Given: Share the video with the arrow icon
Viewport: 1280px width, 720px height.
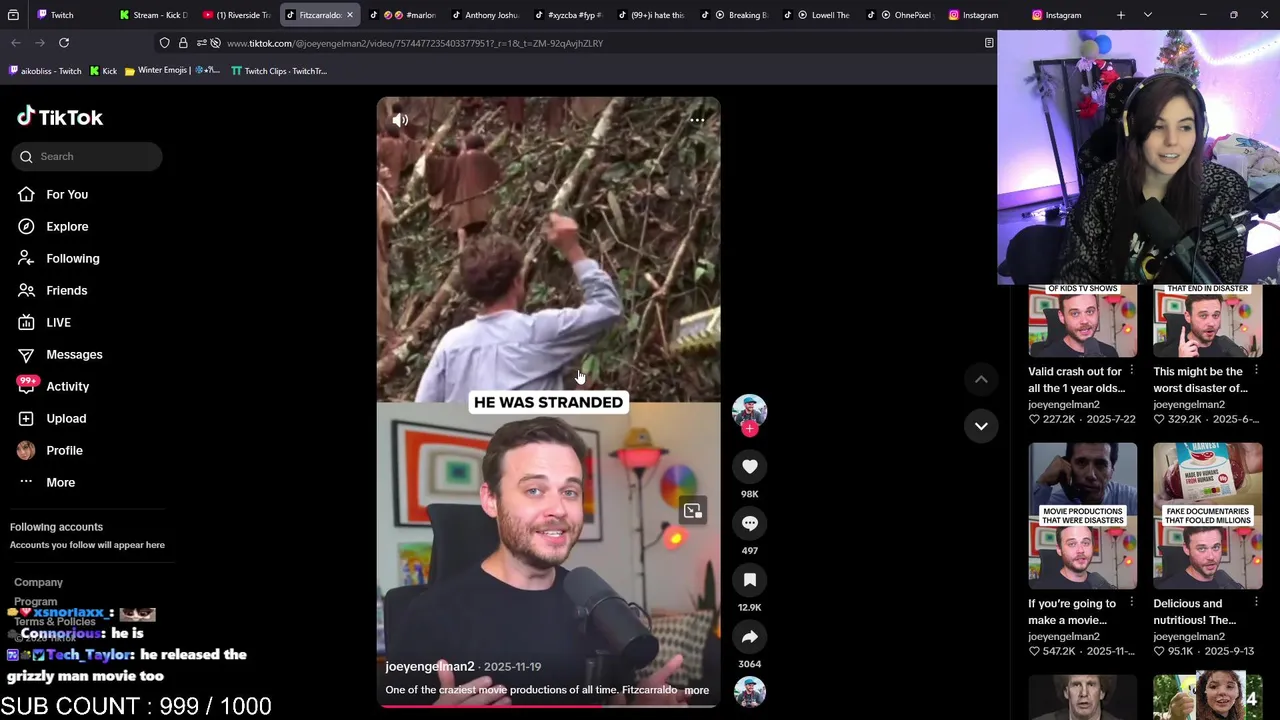Looking at the screenshot, I should 749,637.
